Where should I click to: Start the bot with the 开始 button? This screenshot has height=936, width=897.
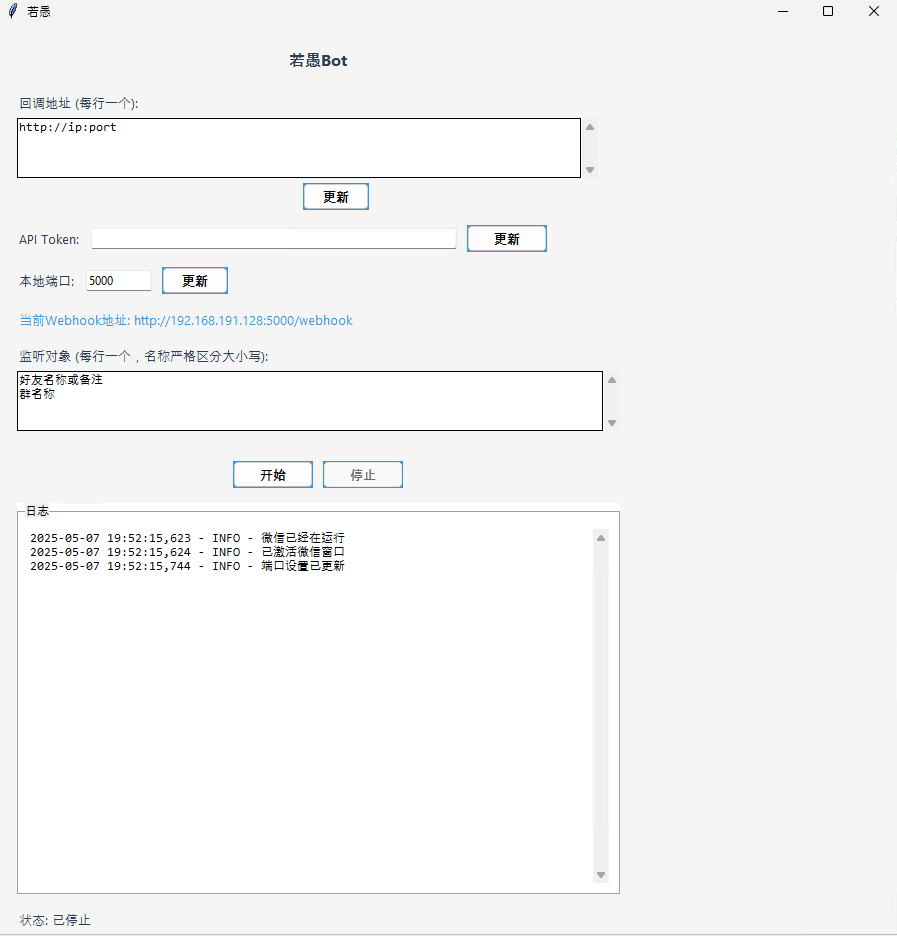272,475
